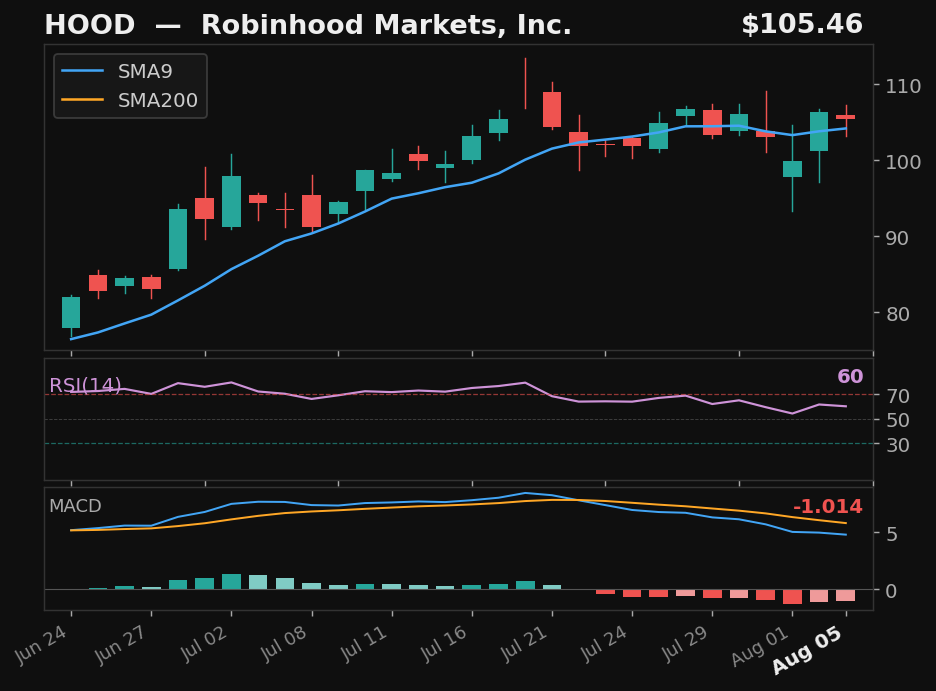The image size is (936, 691).
Task: Click the MACD axis label 0
Action: pos(891,591)
